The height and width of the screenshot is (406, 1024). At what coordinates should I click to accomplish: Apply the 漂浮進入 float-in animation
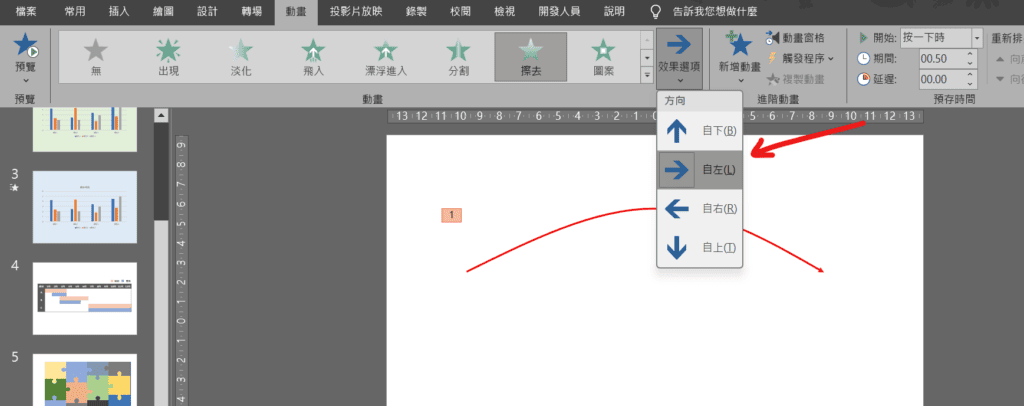[x=386, y=57]
